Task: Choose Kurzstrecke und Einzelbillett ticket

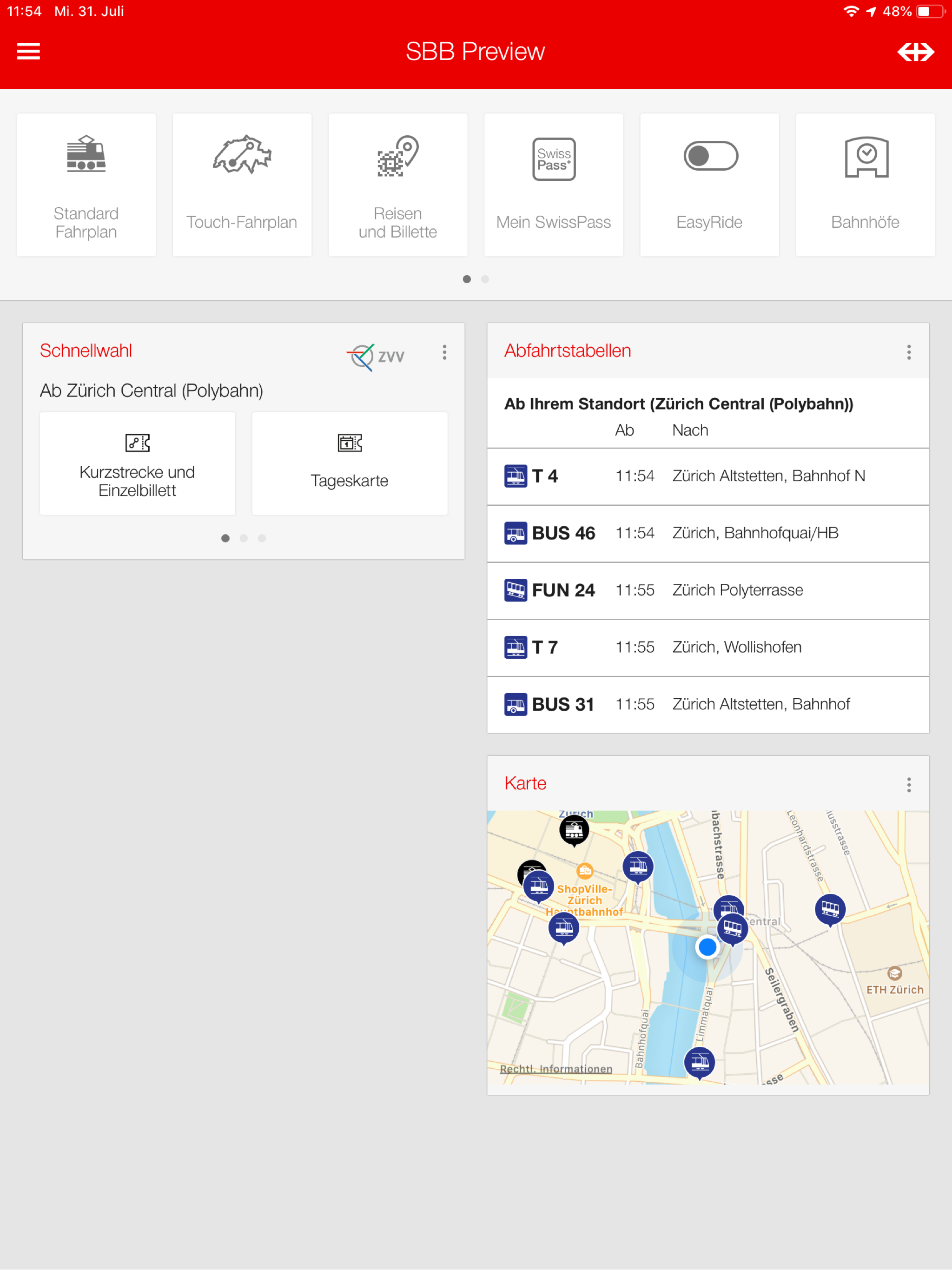Action: (137, 464)
